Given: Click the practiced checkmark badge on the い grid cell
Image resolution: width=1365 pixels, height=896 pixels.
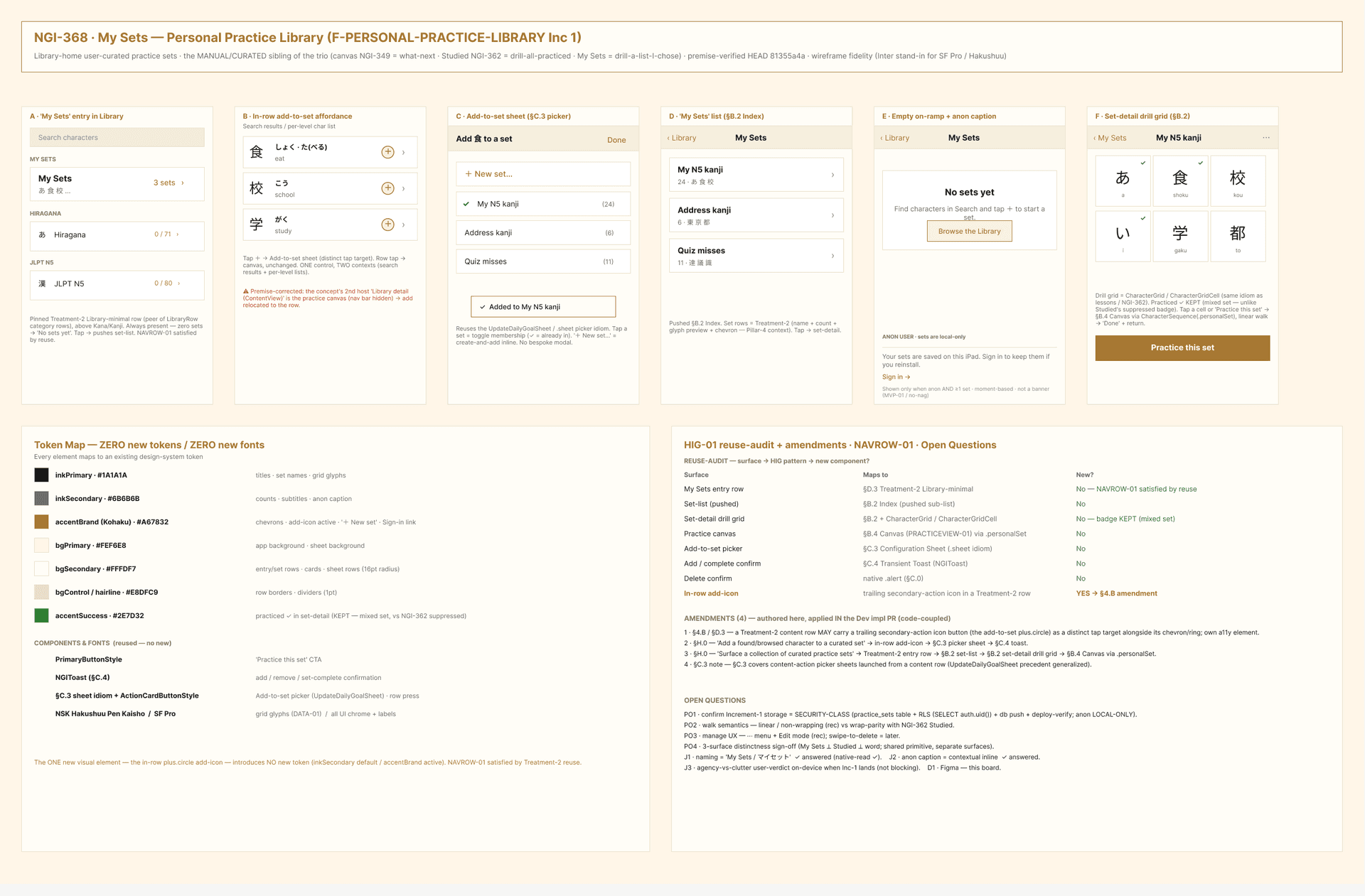Looking at the screenshot, I should coord(1143,218).
